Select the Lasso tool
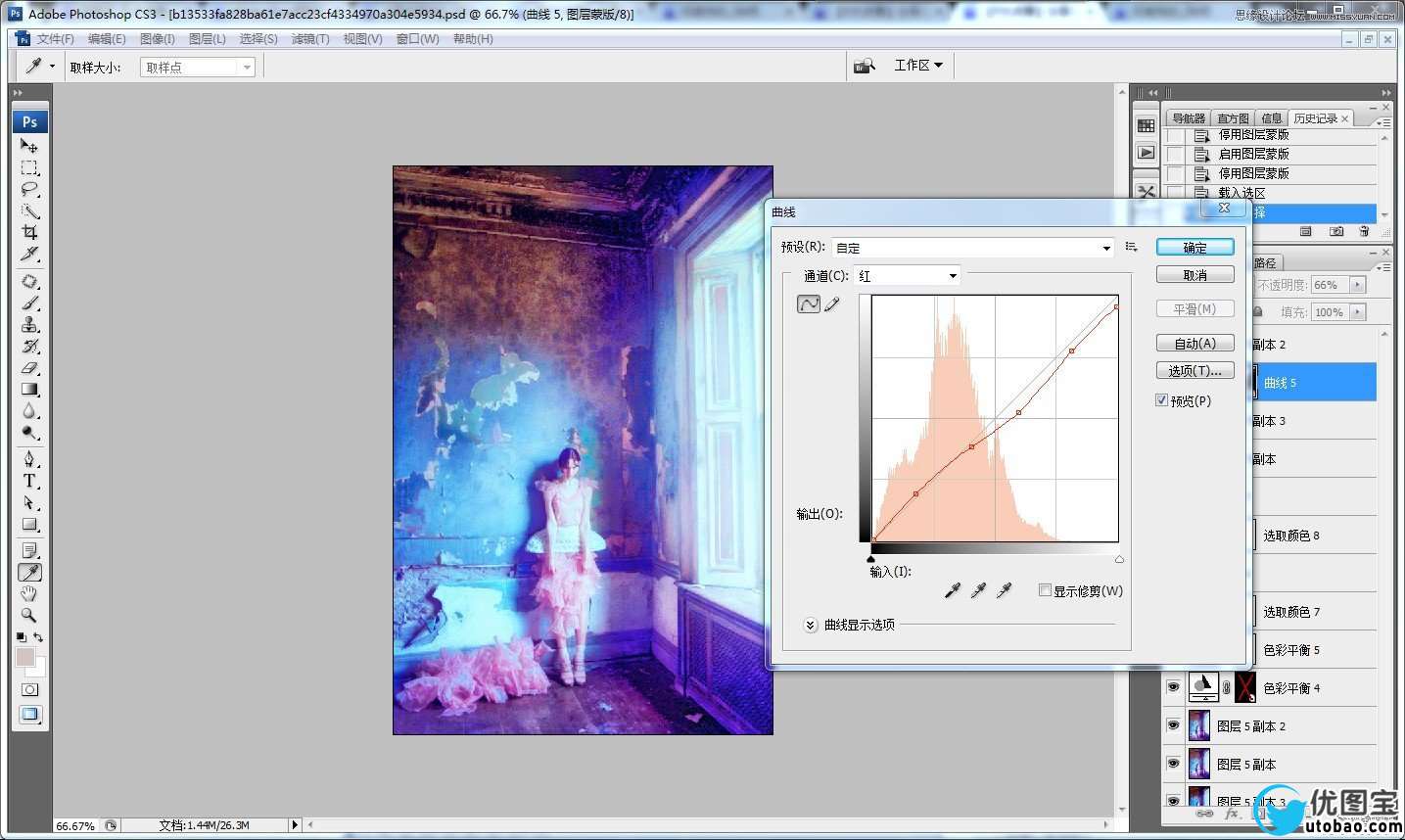Viewport: 1405px width, 840px height. pyautogui.click(x=29, y=189)
